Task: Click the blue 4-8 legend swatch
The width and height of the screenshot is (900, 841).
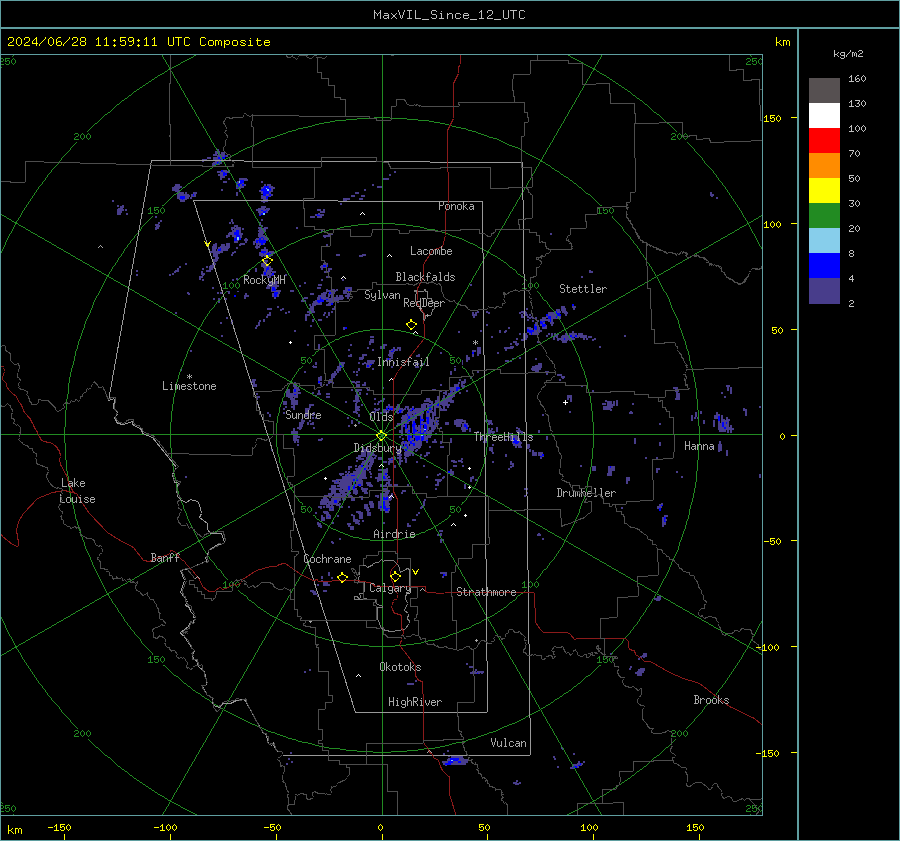Action: 824,265
